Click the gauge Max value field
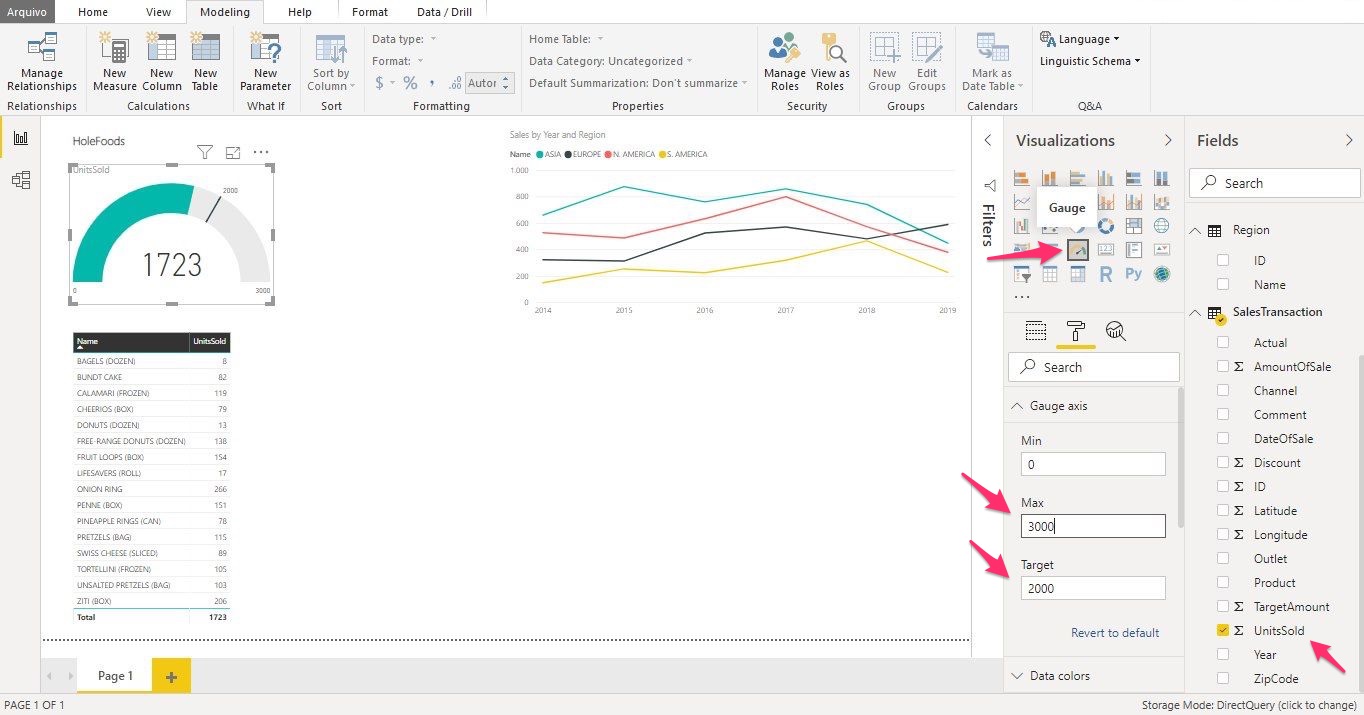Viewport: 1364px width, 715px height. [x=1092, y=526]
